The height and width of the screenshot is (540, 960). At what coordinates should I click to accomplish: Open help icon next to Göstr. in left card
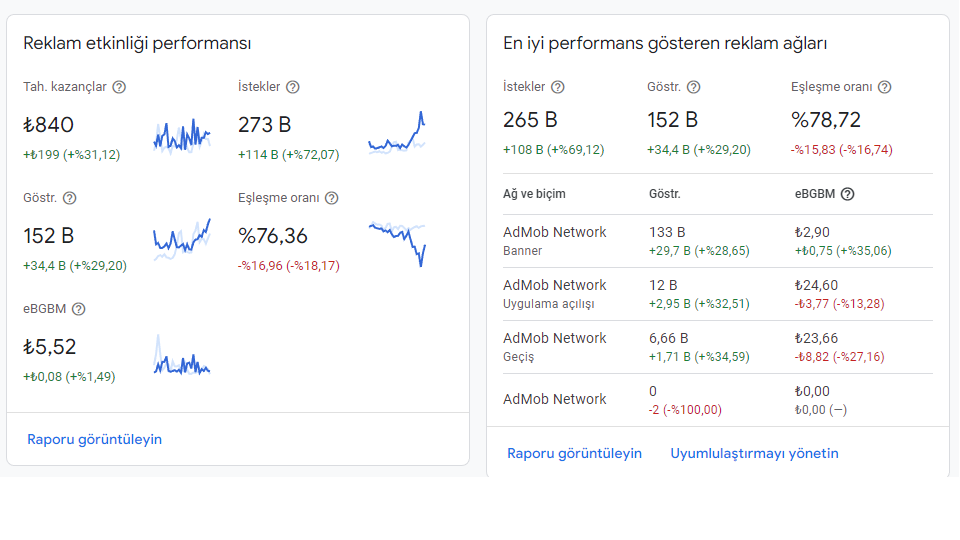(70, 198)
